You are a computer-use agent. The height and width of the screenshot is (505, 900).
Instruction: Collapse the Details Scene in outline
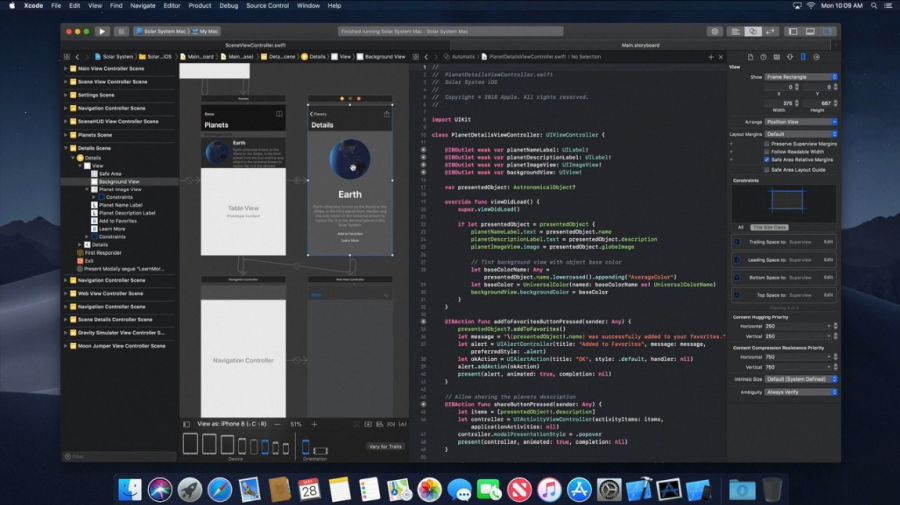click(x=66, y=148)
